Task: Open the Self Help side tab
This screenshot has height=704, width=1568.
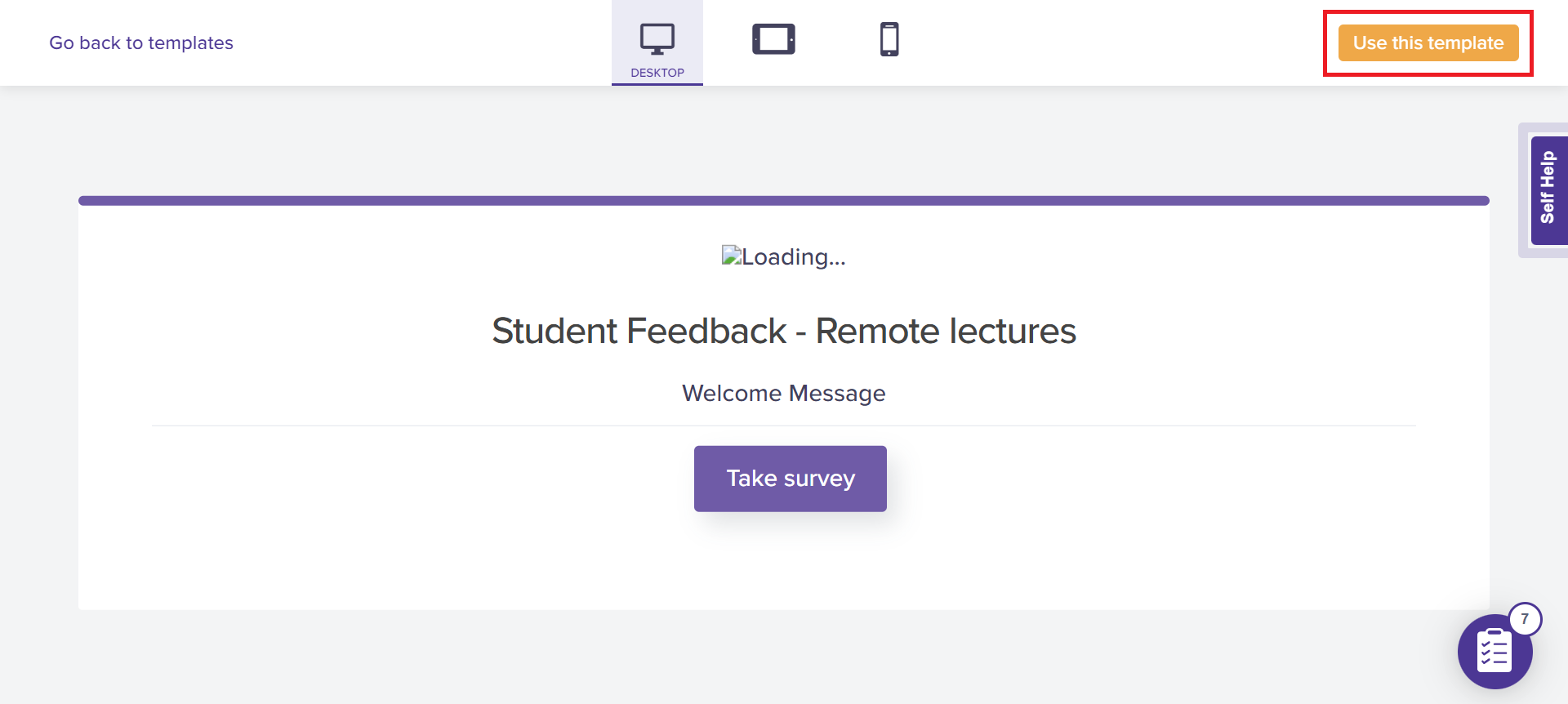Action: [x=1548, y=189]
